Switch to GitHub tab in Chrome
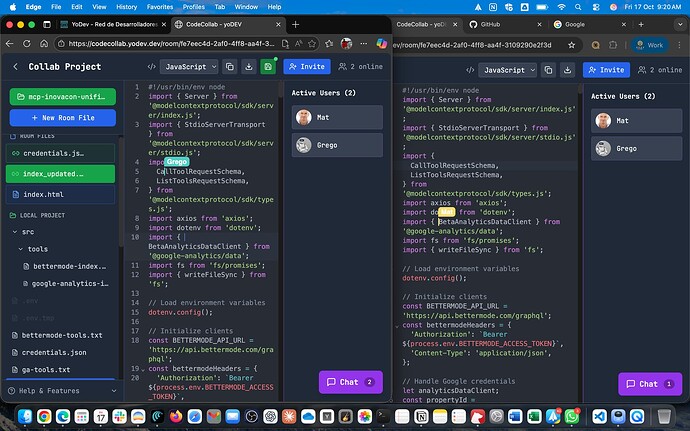 pos(504,24)
